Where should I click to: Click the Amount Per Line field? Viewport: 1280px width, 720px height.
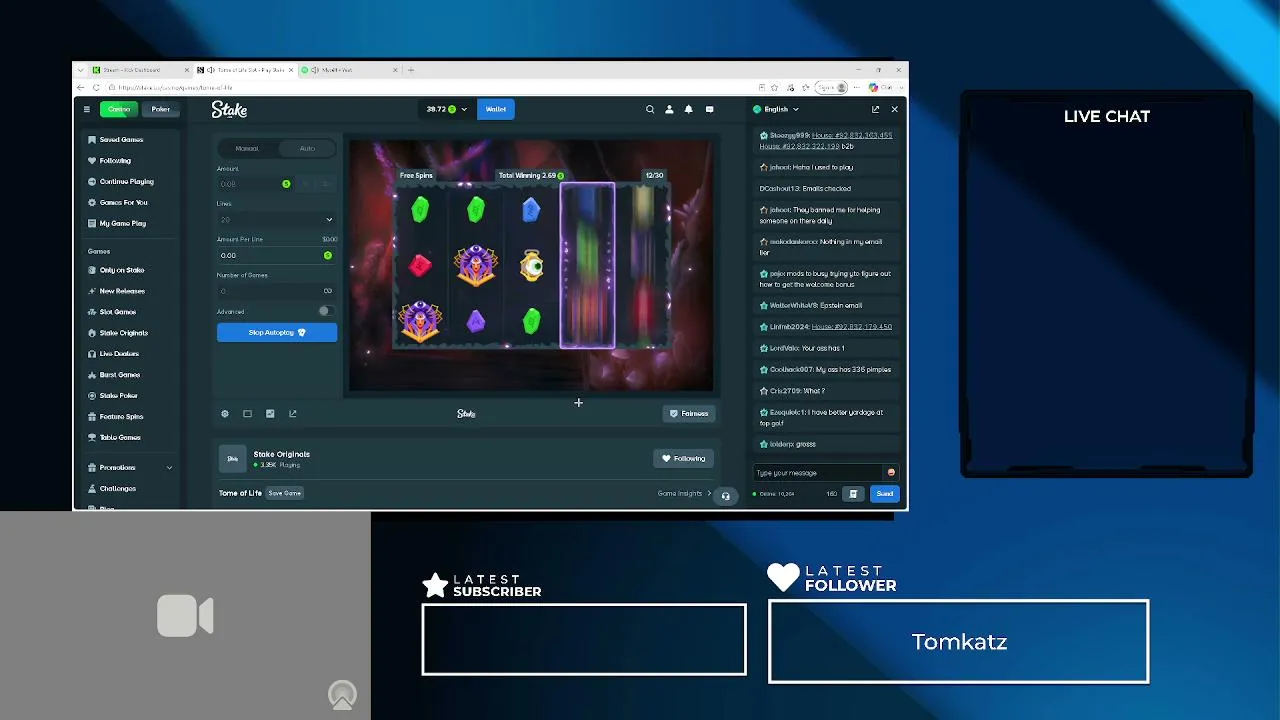click(x=276, y=256)
